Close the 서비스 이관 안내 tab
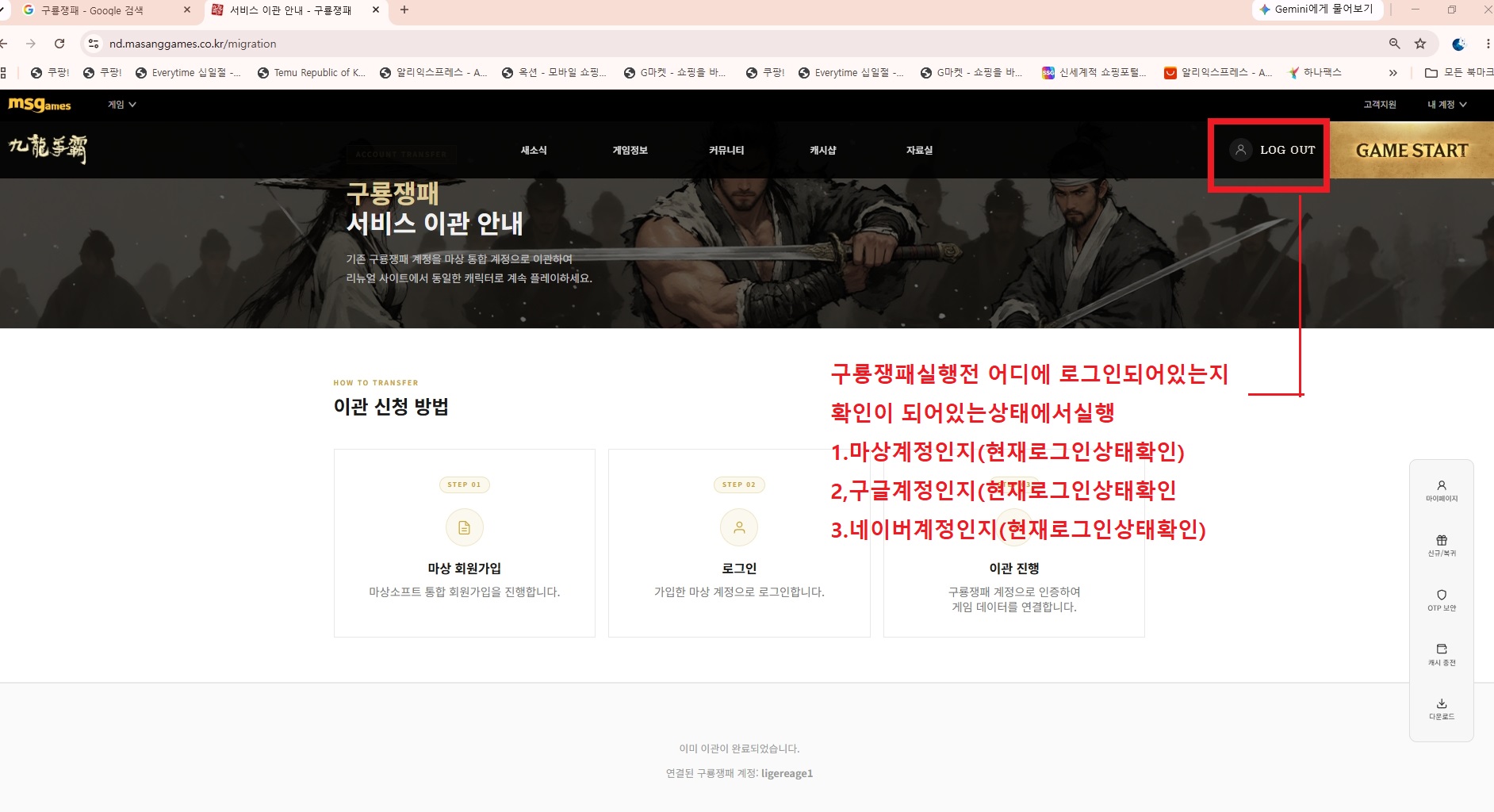 376,10
